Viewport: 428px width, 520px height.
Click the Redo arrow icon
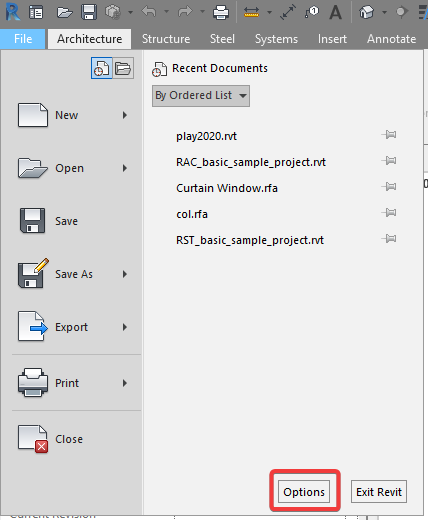[185, 12]
